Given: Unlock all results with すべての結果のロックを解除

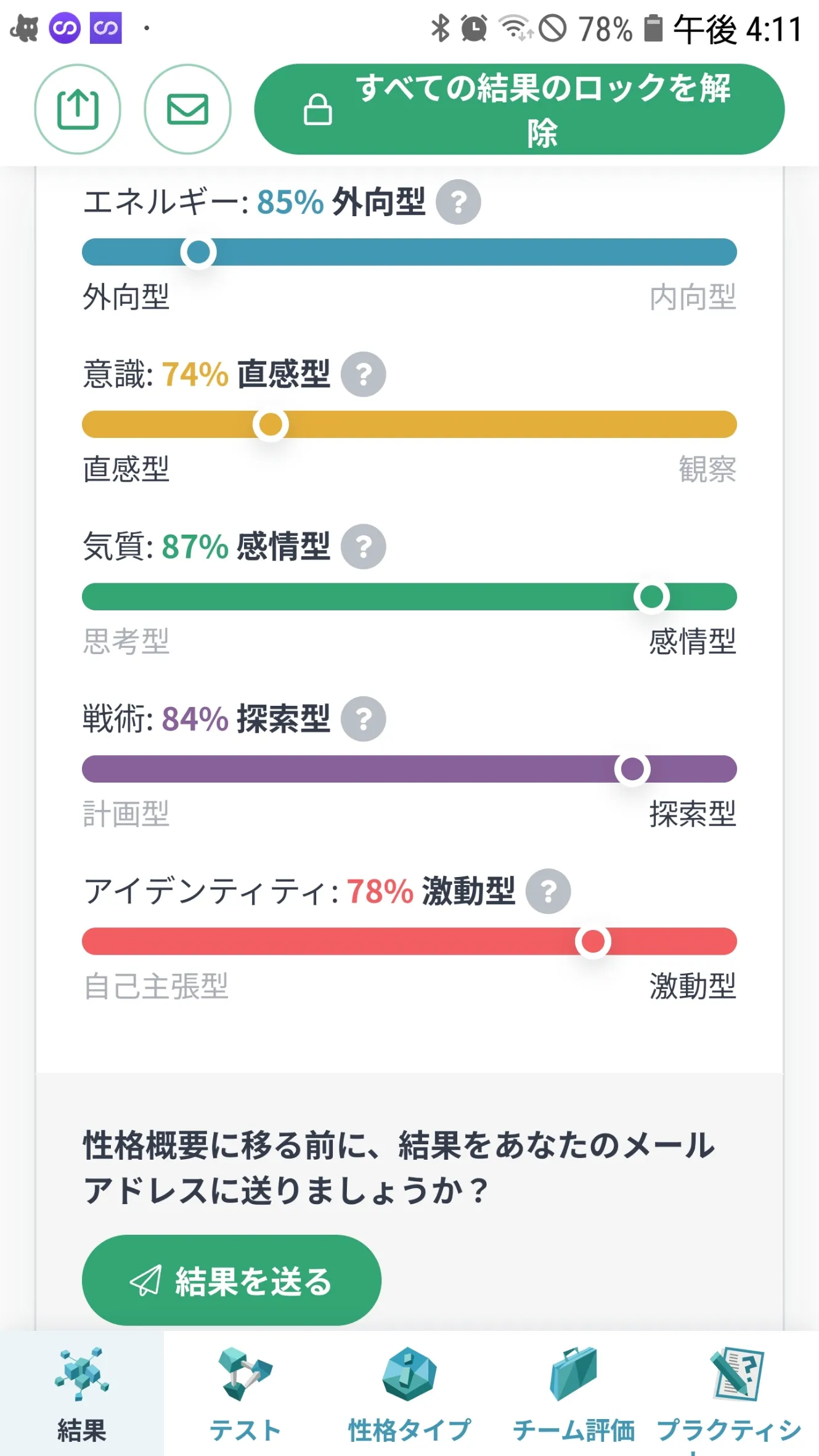Looking at the screenshot, I should click(x=519, y=110).
